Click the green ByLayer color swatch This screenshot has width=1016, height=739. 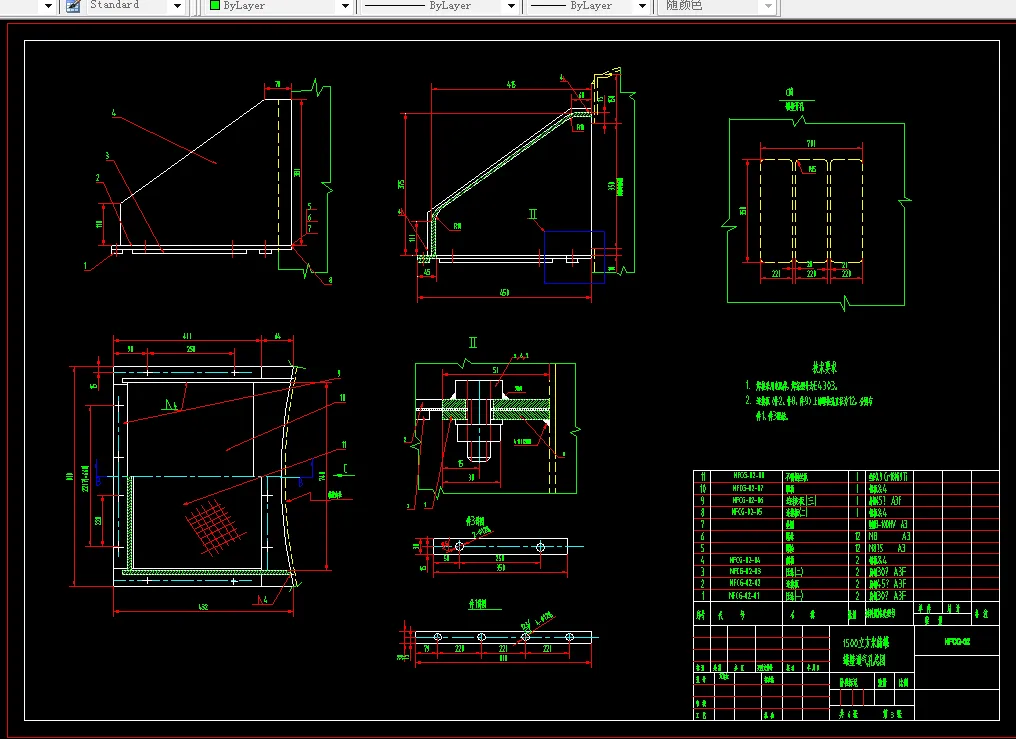(x=215, y=5)
